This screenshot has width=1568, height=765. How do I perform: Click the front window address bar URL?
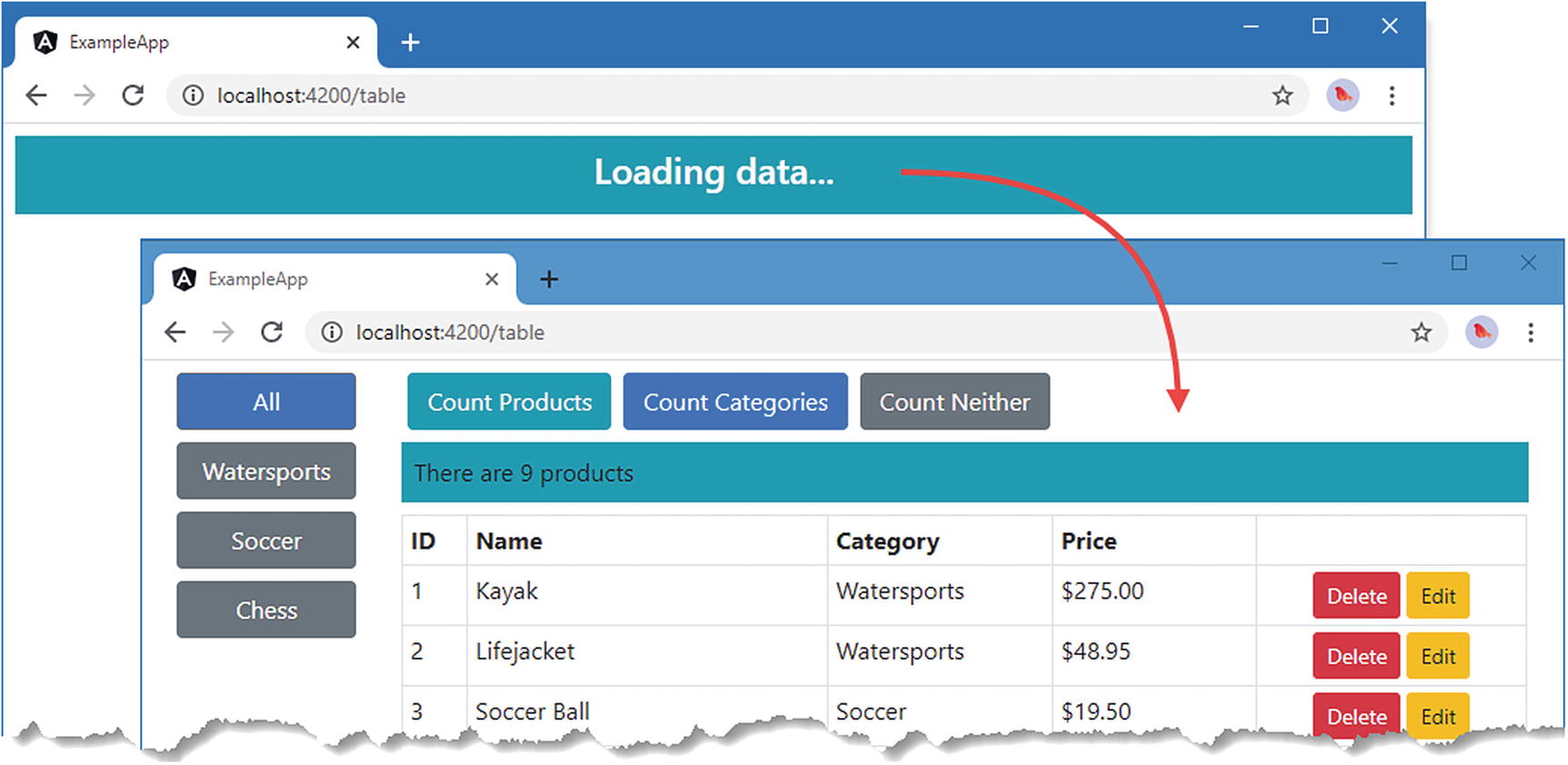(x=450, y=333)
